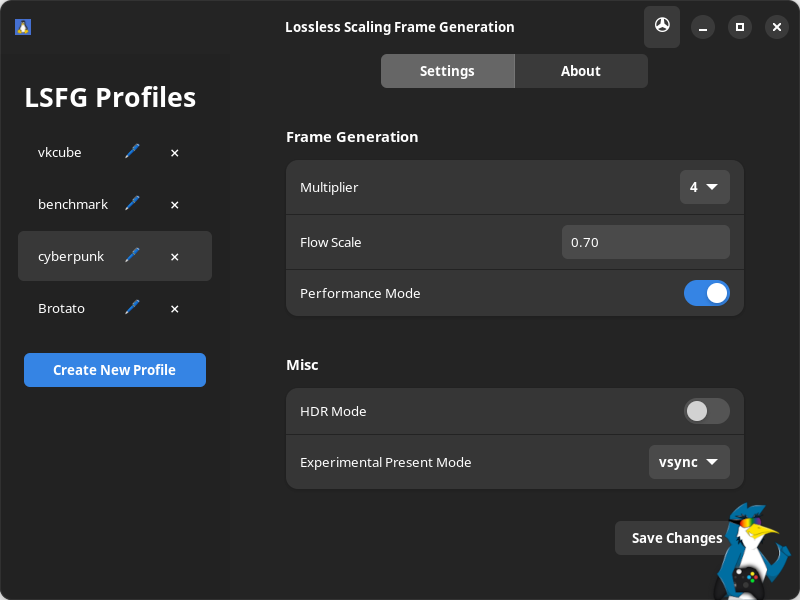Edit the vkcube profile with the pencil icon
800x600 pixels.
132,152
